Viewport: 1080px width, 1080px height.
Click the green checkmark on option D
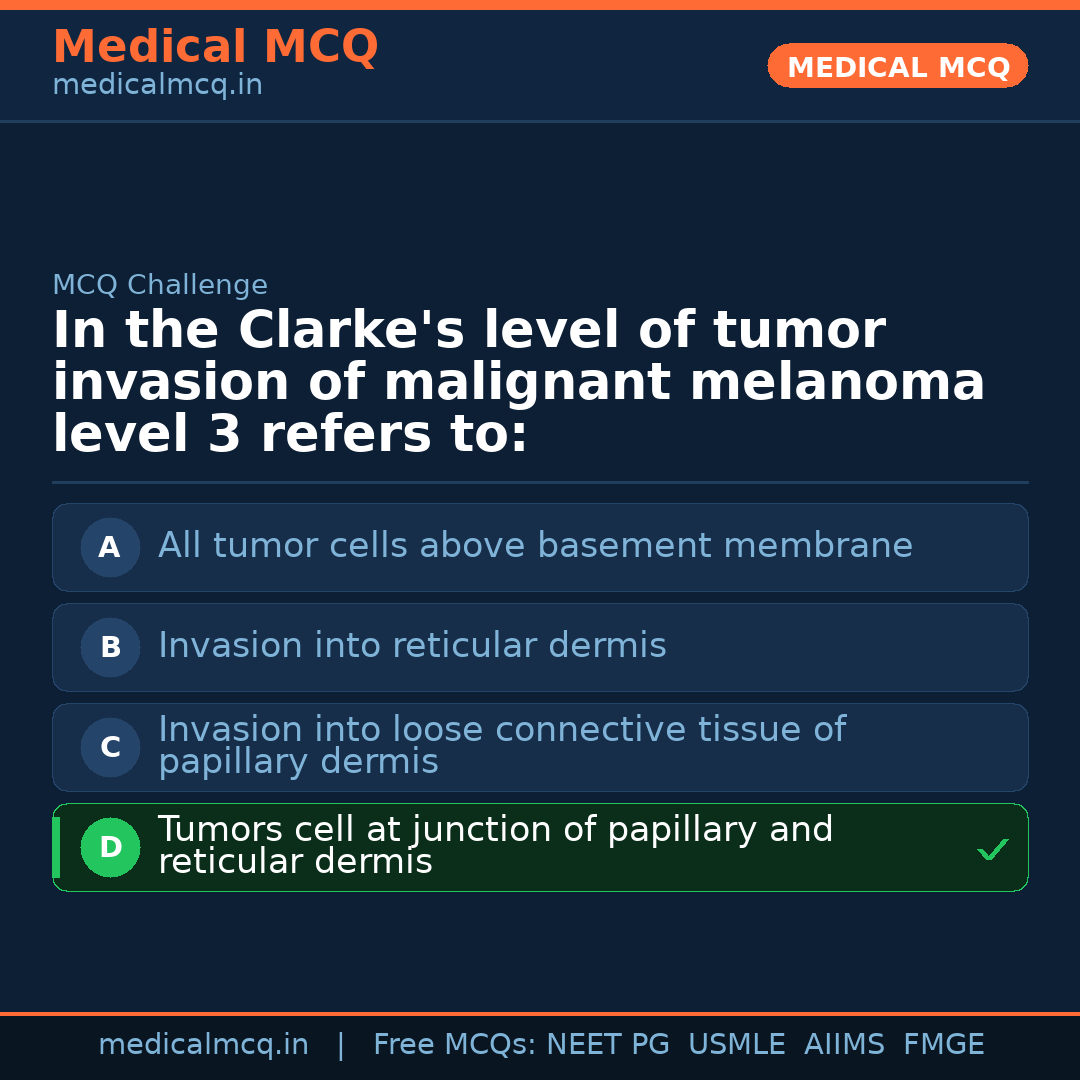992,850
